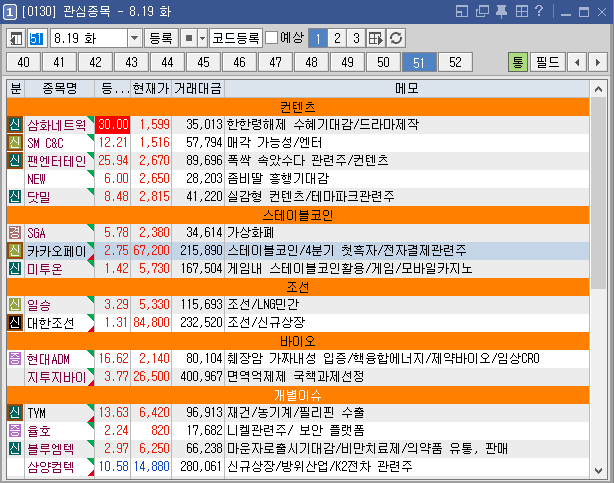Click the scrollbar up arrow
This screenshot has width=614, height=483.
coord(598,89)
